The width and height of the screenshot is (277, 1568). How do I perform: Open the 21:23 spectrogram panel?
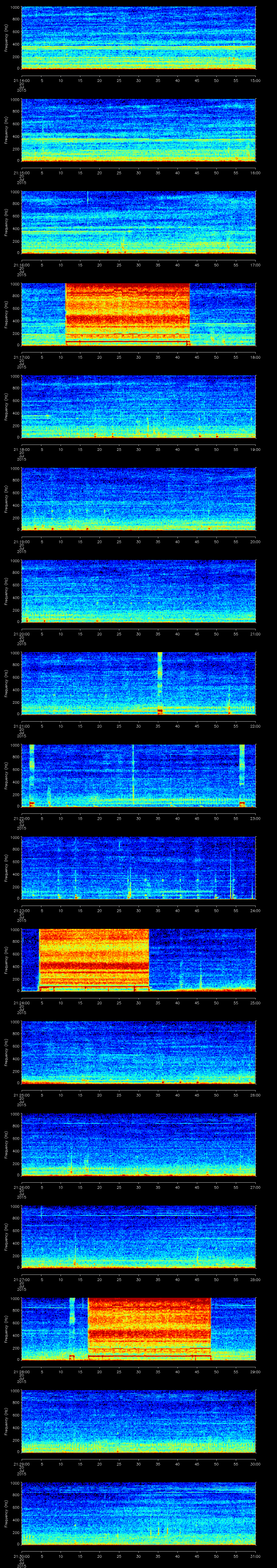click(138, 866)
